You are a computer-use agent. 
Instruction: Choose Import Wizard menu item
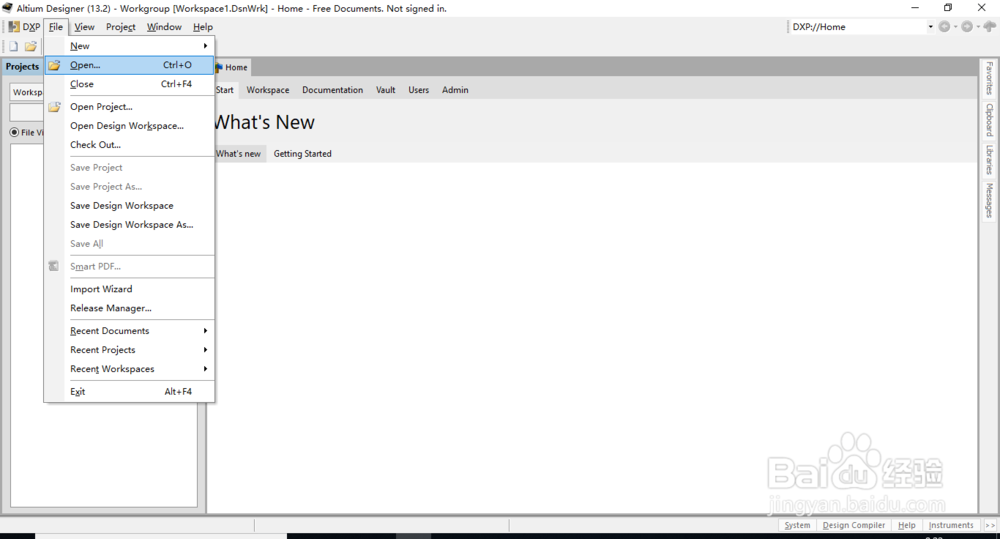[x=129, y=289]
